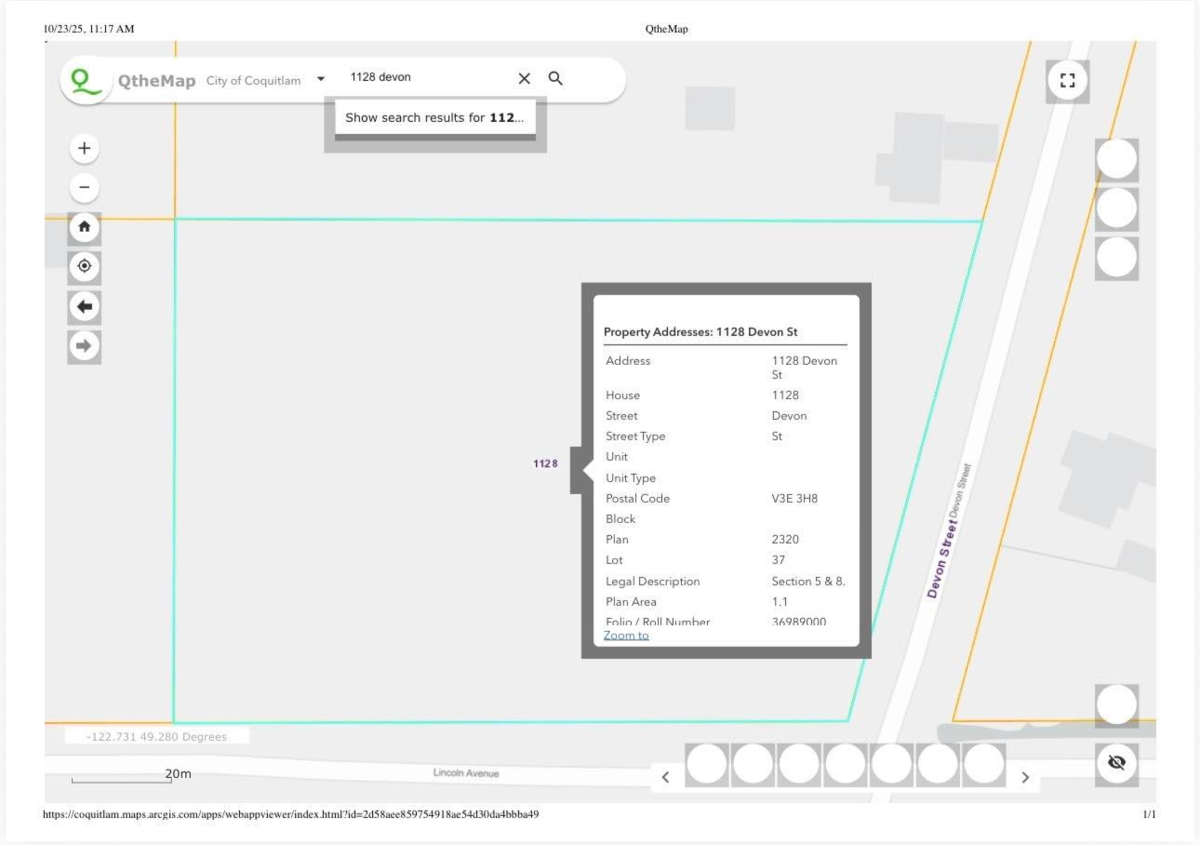The image size is (1200, 845).
Task: Enter fullscreen map view
Action: (1067, 81)
